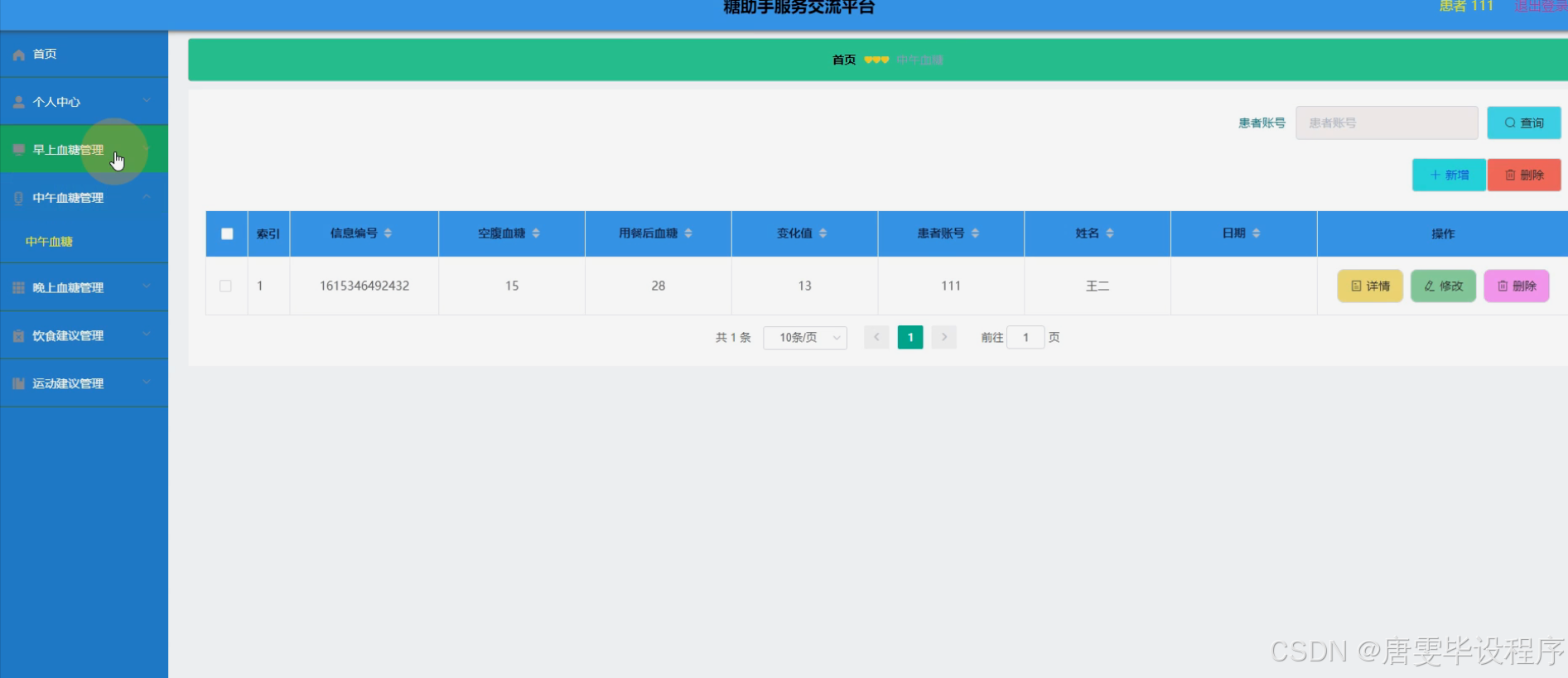The width and height of the screenshot is (1568, 678).
Task: Click the 1615346492432 cell
Action: tap(364, 286)
